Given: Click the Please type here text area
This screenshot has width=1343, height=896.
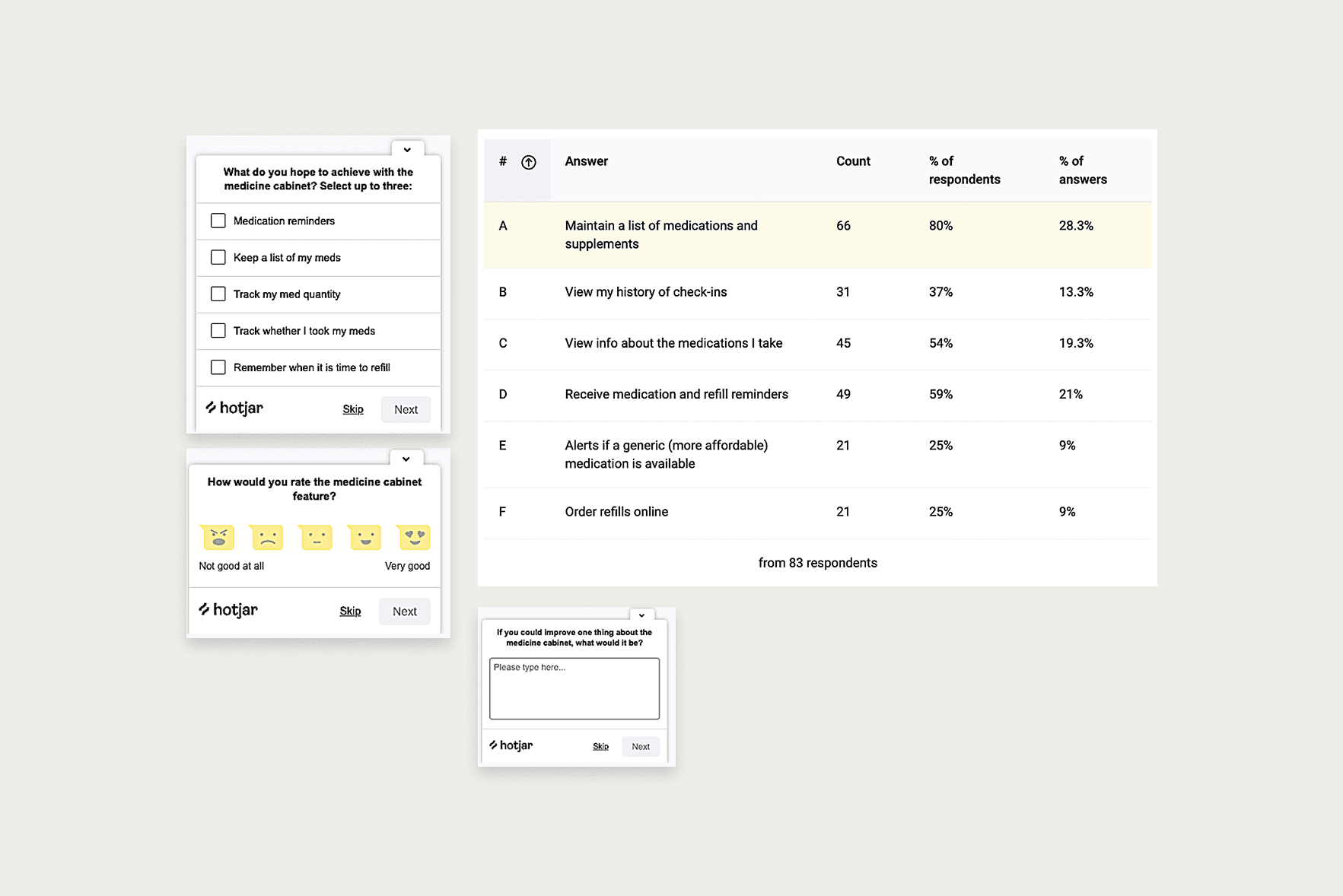Looking at the screenshot, I should pos(574,688).
